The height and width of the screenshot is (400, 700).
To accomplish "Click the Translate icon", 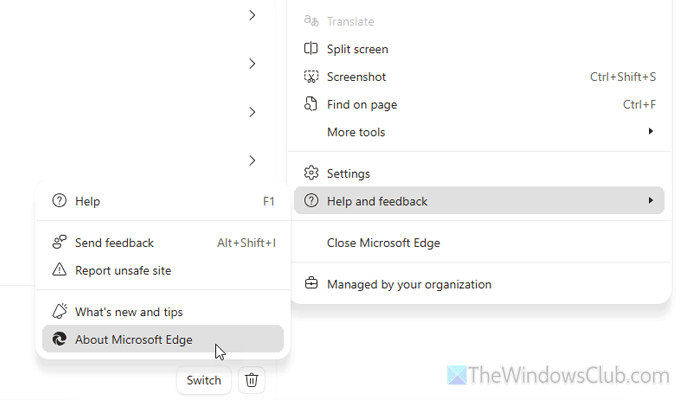I will point(311,21).
